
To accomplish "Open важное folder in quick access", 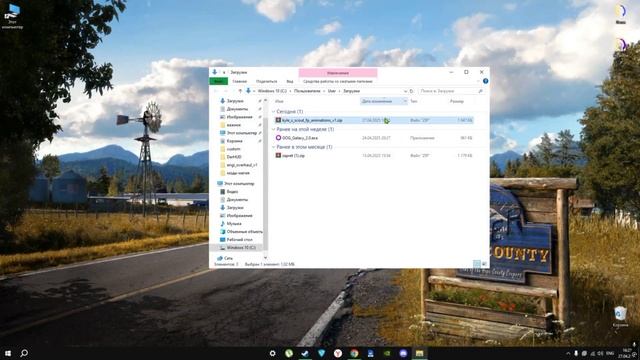I will tap(233, 125).
